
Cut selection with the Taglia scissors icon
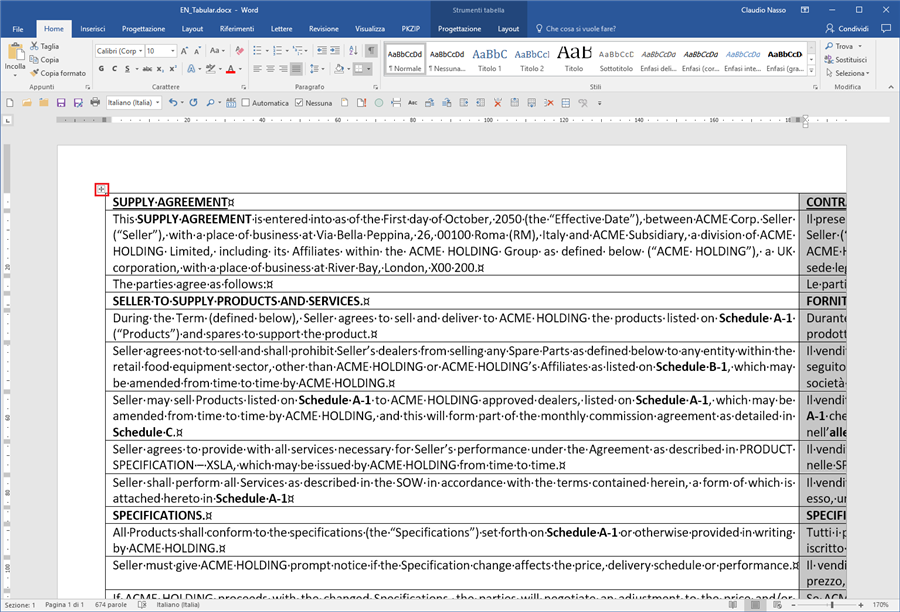point(34,46)
